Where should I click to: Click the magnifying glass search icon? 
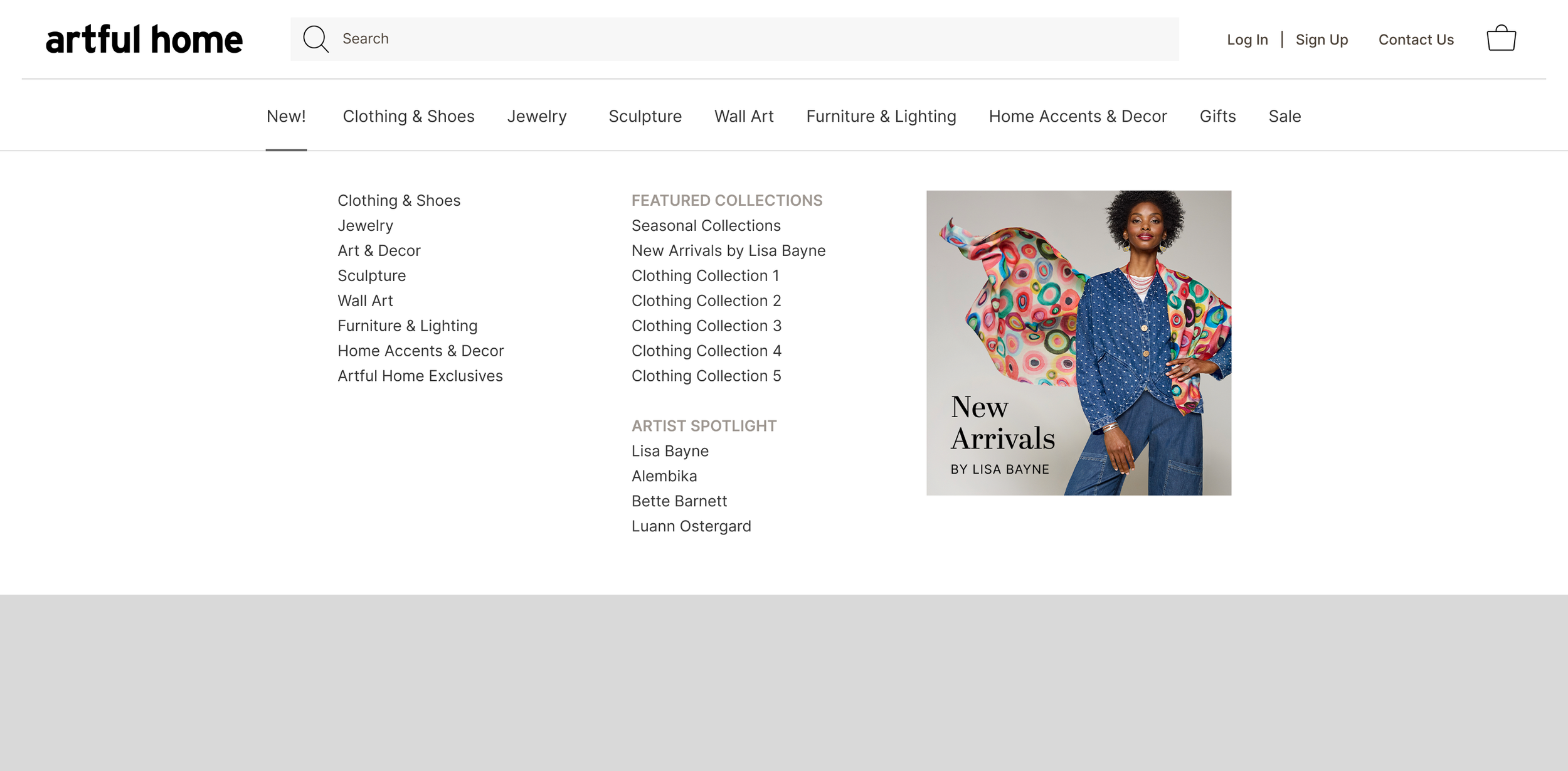(315, 39)
